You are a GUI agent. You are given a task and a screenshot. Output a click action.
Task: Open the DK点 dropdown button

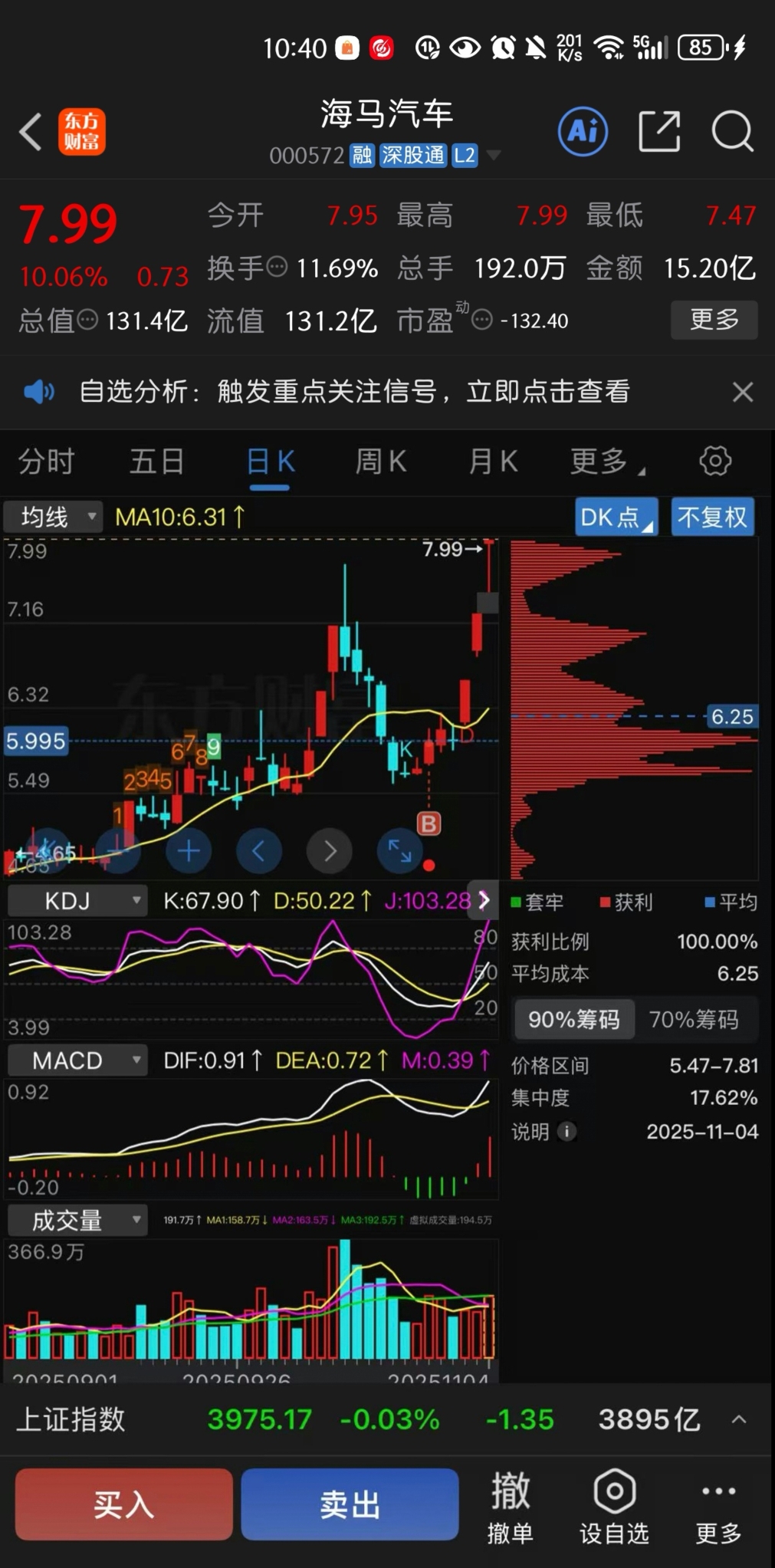tap(616, 517)
